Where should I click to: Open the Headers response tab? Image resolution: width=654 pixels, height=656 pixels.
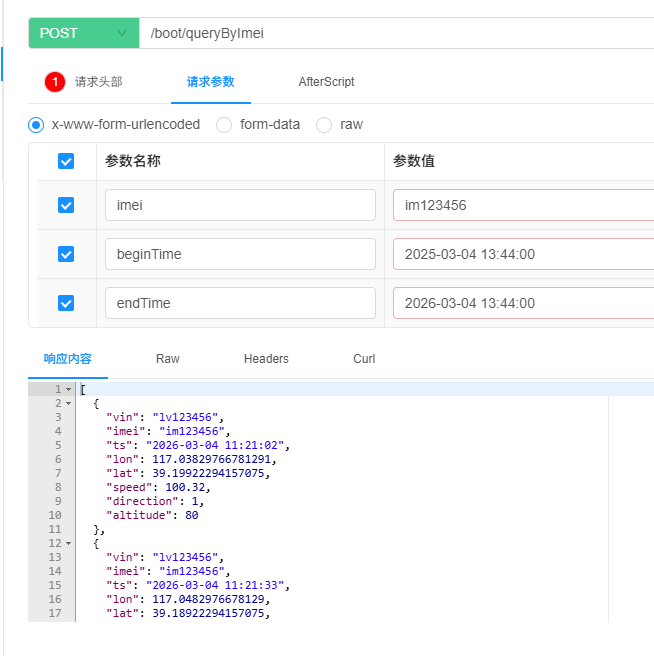coord(266,359)
